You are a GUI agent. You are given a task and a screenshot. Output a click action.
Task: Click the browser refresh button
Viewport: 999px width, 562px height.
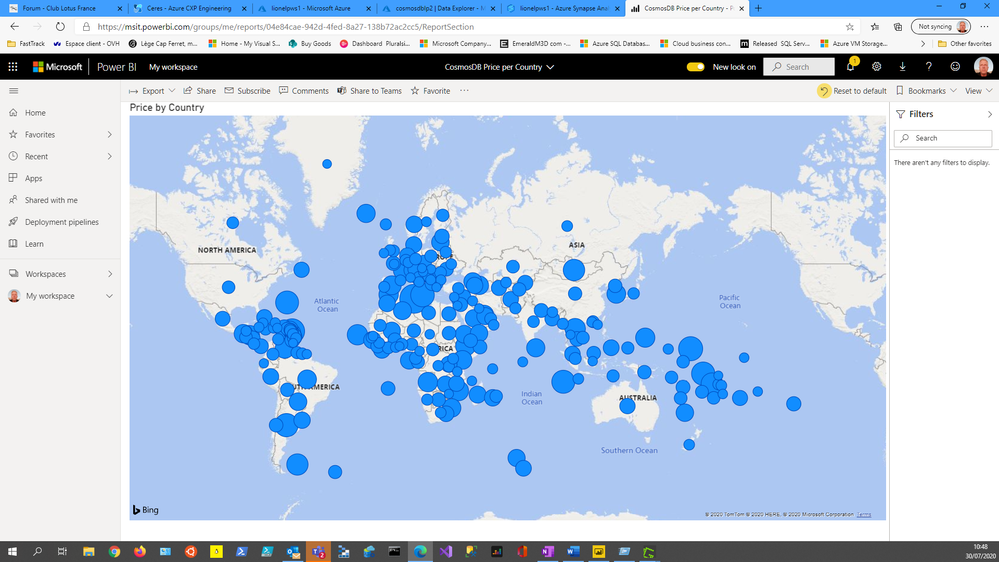click(60, 27)
